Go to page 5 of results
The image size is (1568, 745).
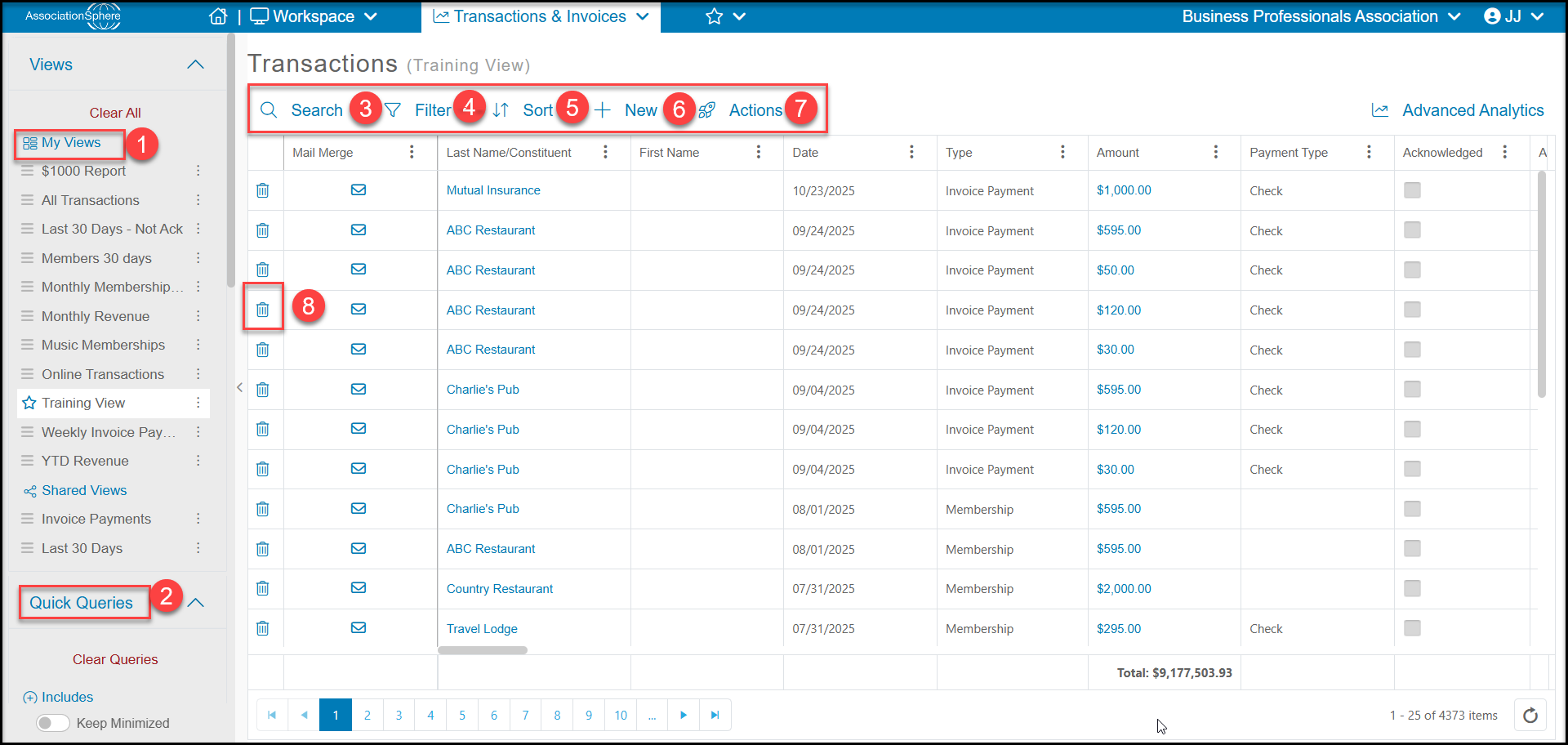[462, 716]
